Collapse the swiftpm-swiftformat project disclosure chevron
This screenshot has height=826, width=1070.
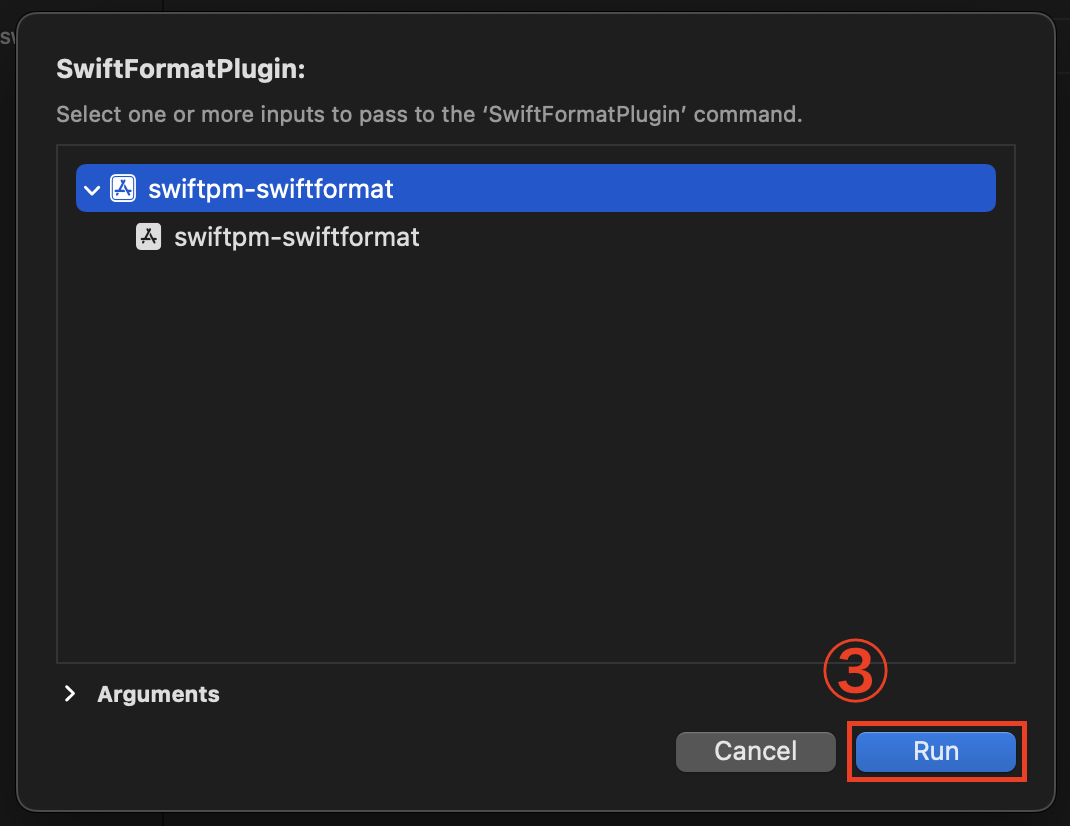click(92, 190)
